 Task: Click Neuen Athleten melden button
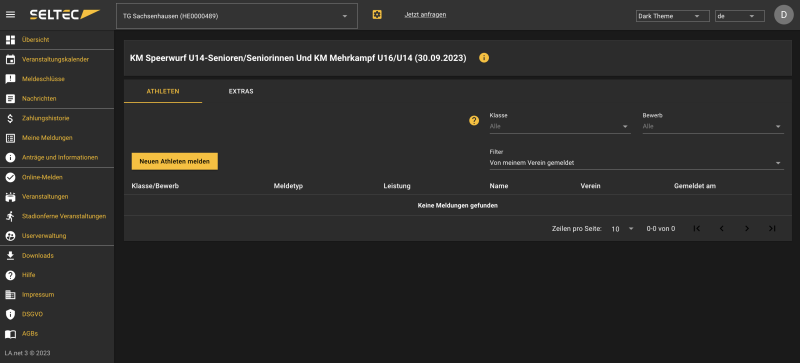tap(174, 161)
